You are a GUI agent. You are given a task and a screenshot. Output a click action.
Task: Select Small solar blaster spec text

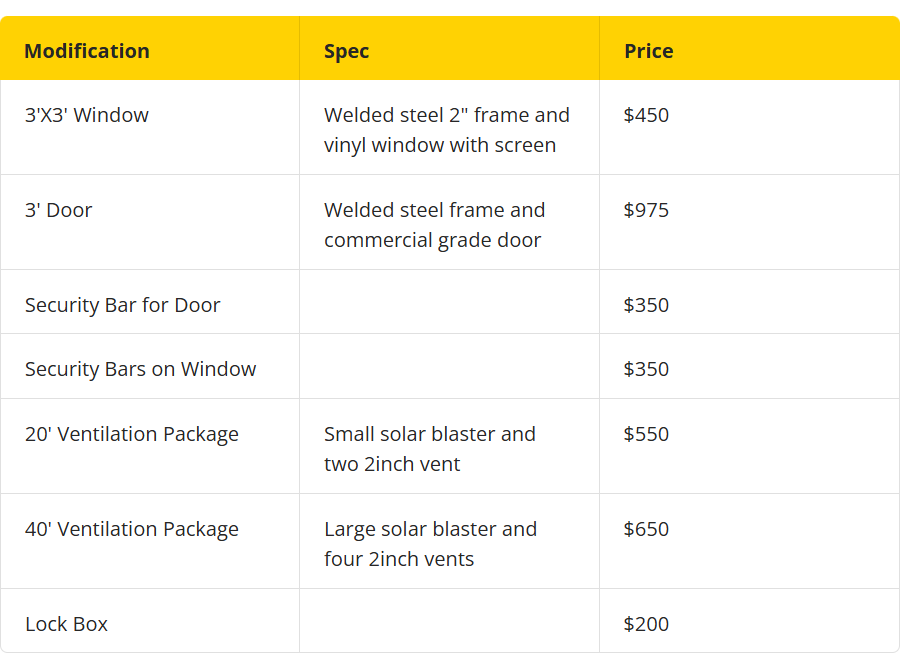click(429, 449)
